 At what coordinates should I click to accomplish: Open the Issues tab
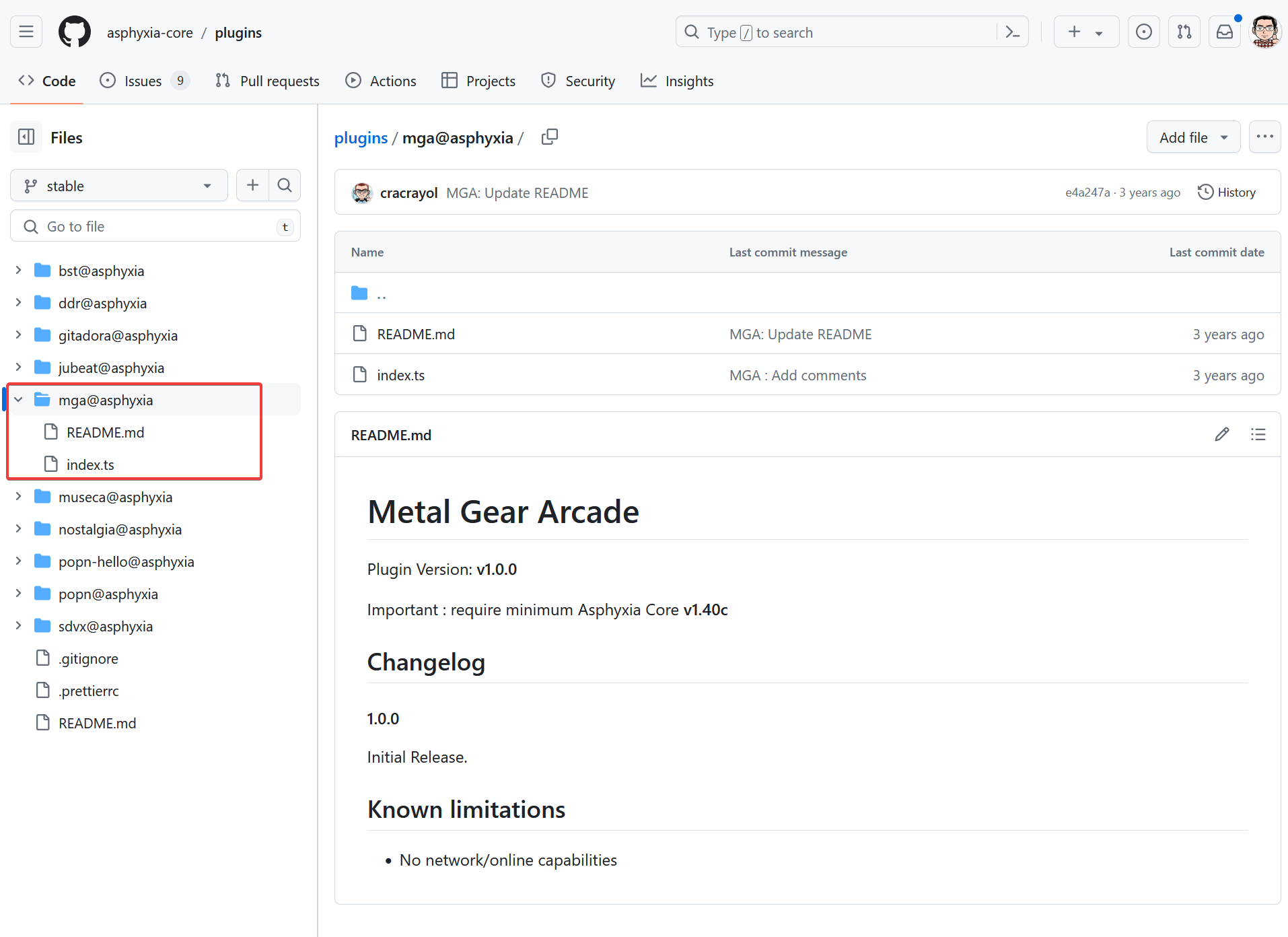click(x=144, y=81)
